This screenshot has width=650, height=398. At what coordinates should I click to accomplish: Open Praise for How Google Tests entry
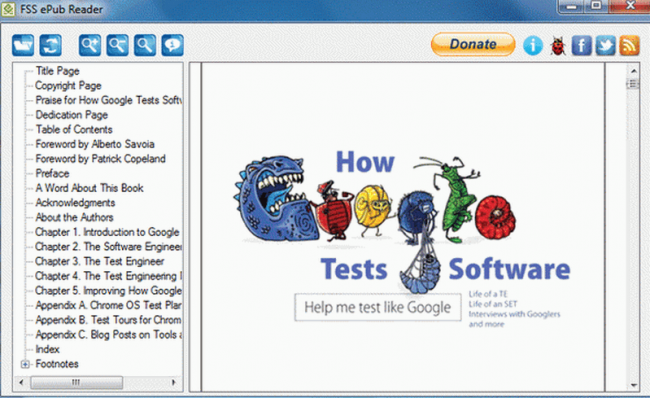pos(108,100)
